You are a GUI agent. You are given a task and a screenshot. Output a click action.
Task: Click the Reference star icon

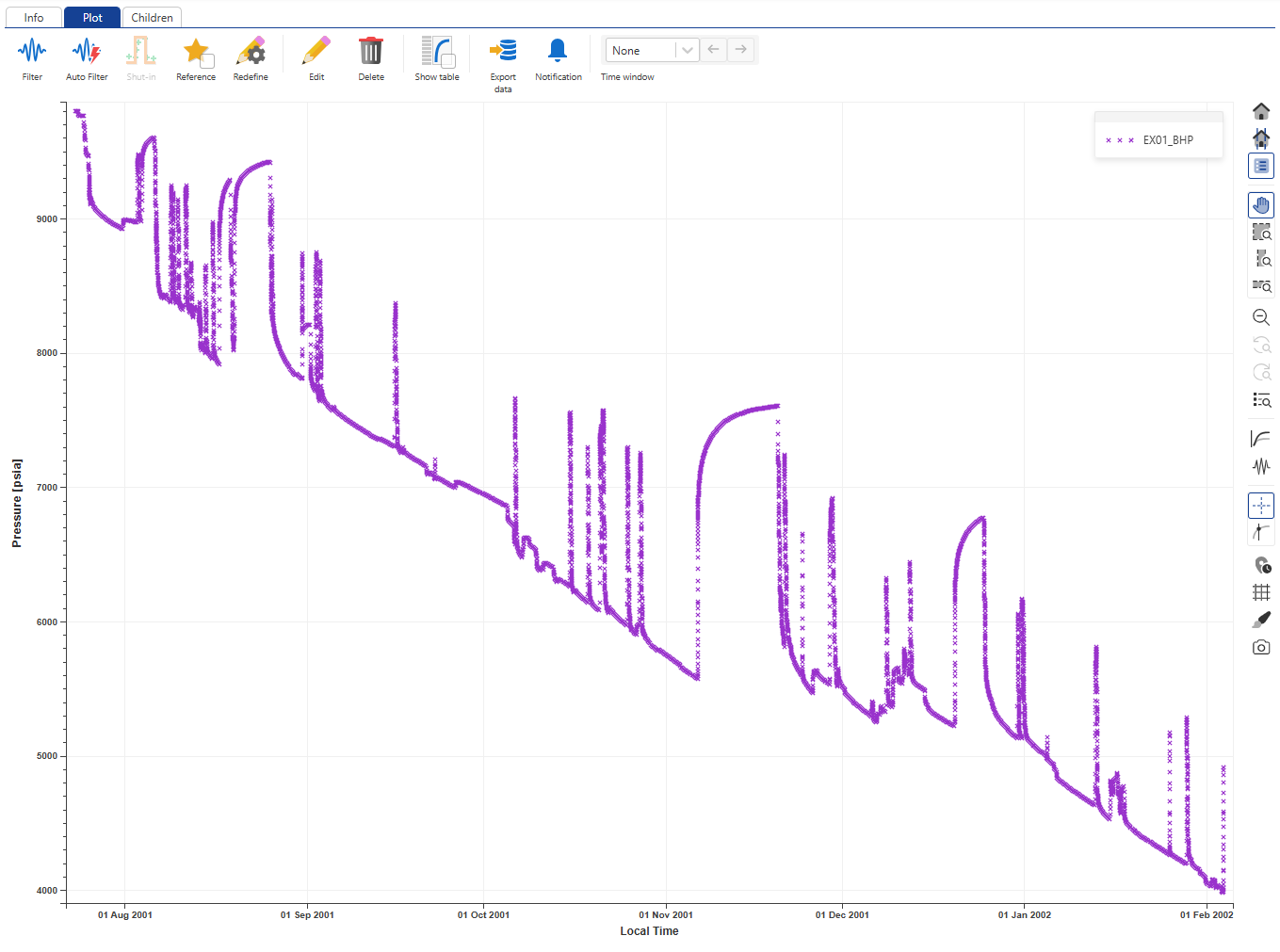pyautogui.click(x=195, y=55)
